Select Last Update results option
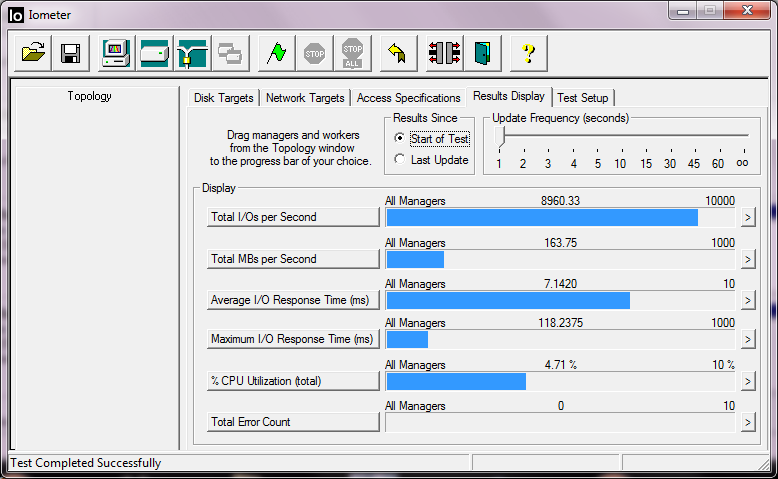The image size is (778, 479). tap(431, 160)
